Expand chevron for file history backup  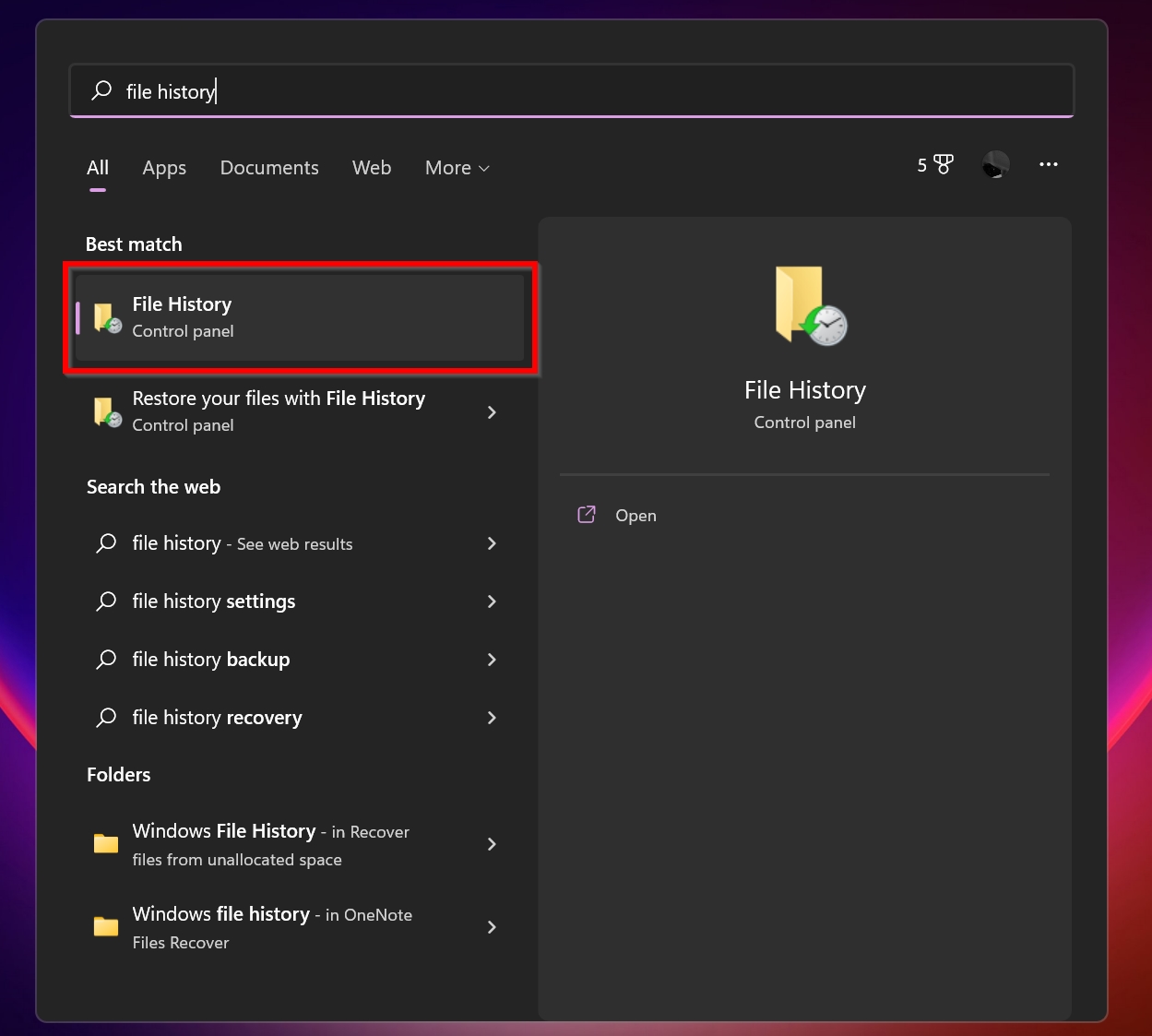tap(492, 660)
